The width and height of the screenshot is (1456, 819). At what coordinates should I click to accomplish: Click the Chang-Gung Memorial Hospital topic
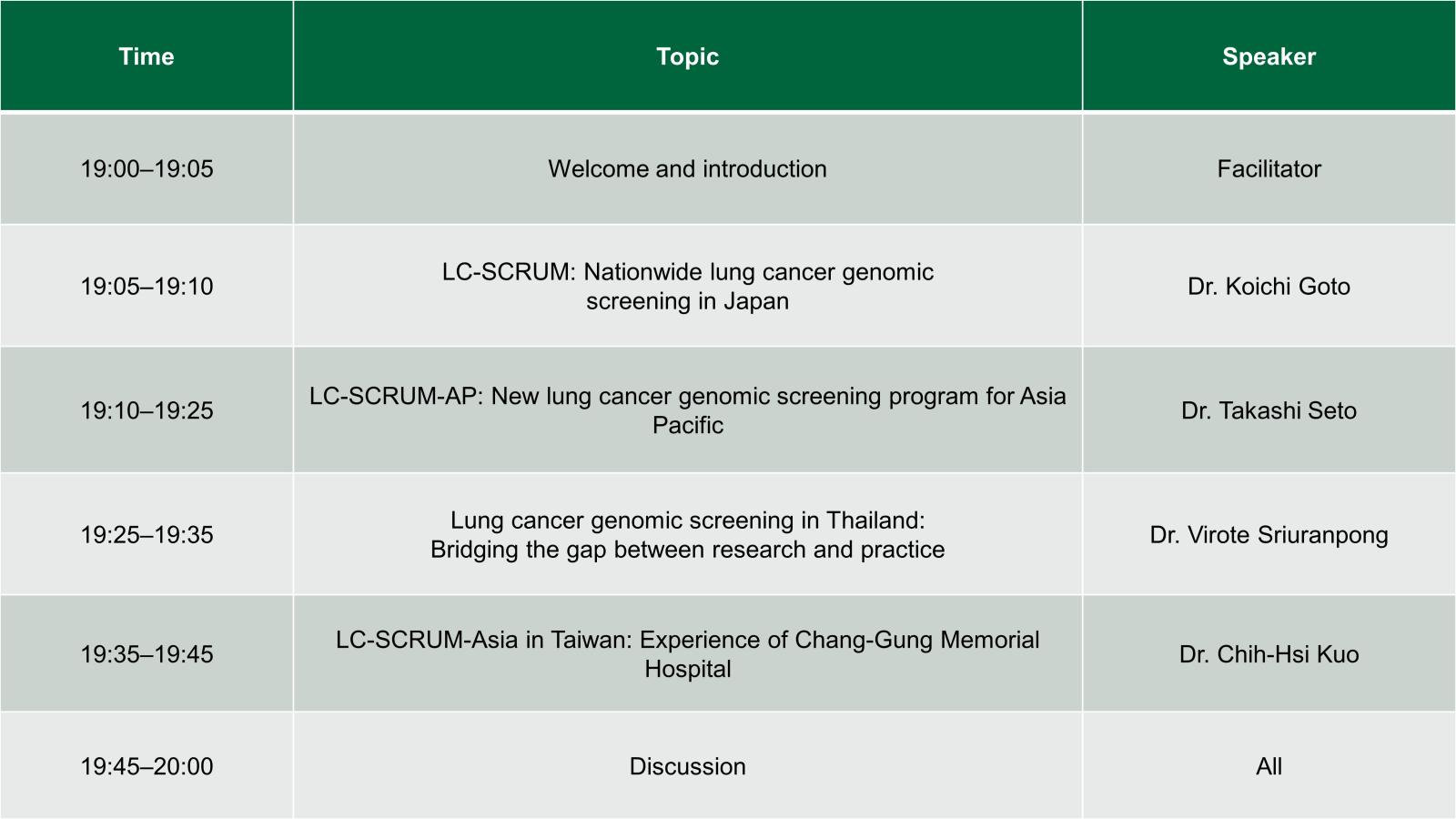pos(688,653)
